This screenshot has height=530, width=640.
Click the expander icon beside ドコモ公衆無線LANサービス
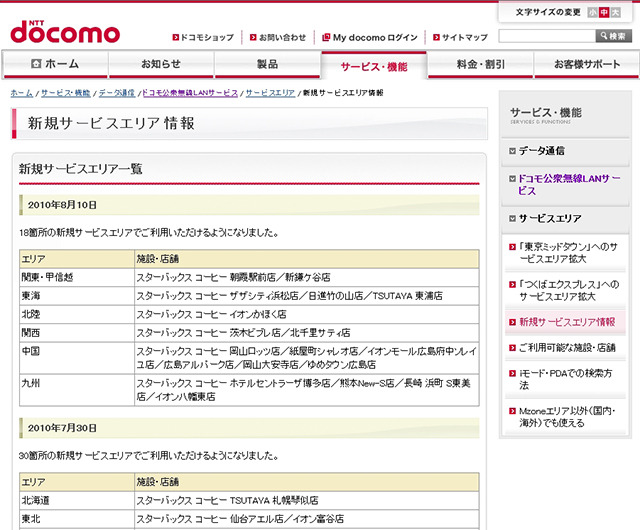(512, 179)
